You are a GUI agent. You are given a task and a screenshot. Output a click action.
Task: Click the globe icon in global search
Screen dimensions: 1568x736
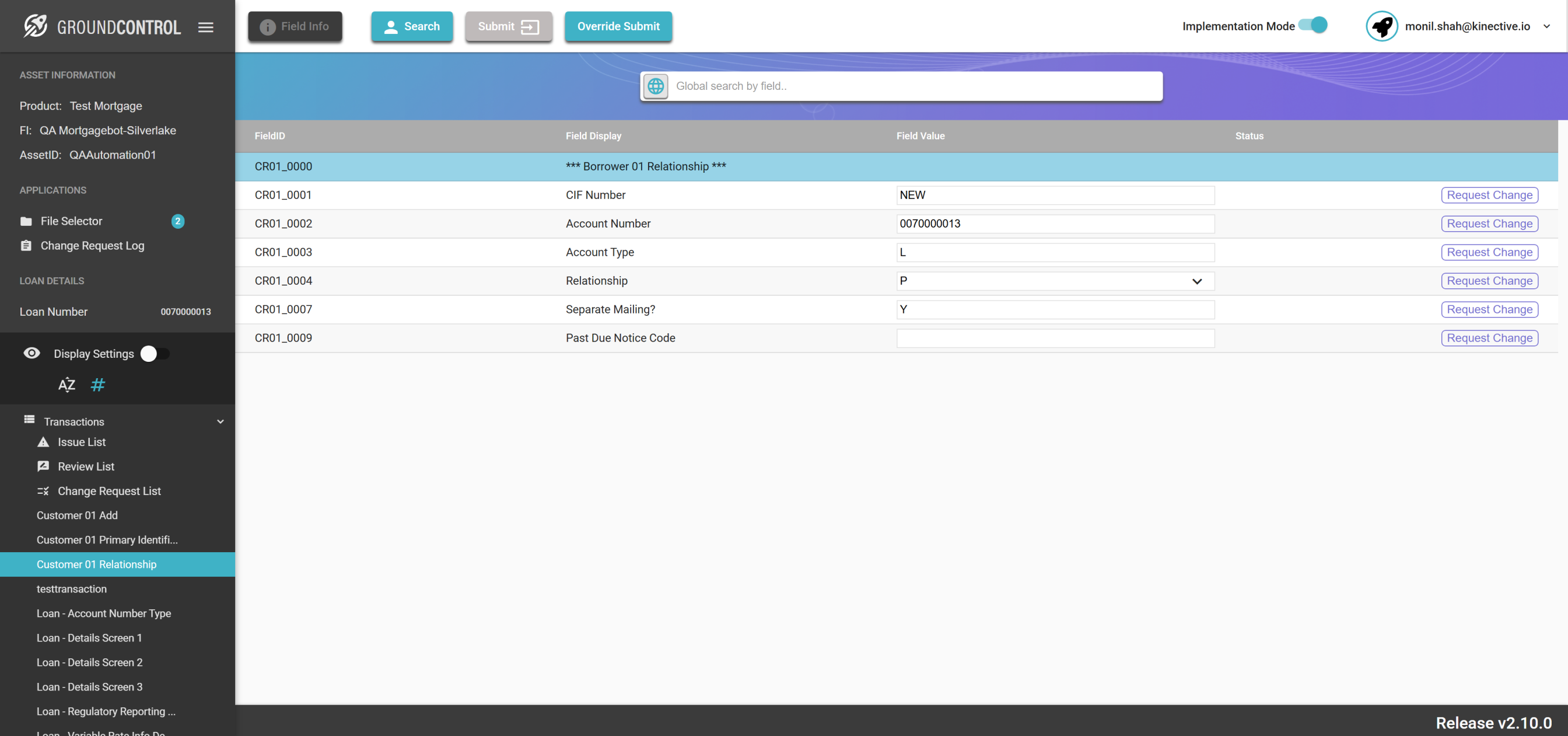pyautogui.click(x=656, y=86)
